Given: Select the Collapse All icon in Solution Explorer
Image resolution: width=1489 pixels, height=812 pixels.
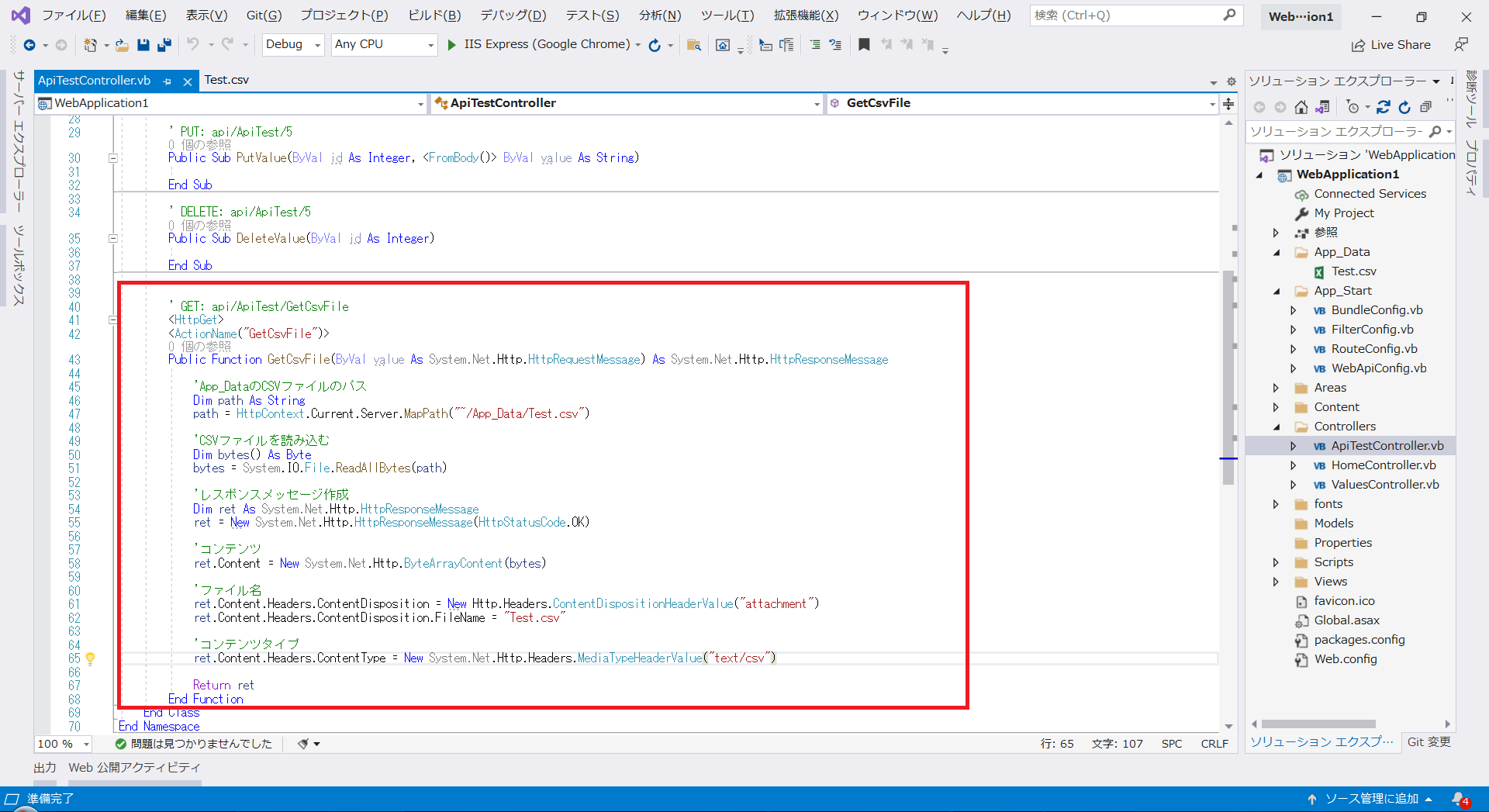Looking at the screenshot, I should (x=1427, y=107).
